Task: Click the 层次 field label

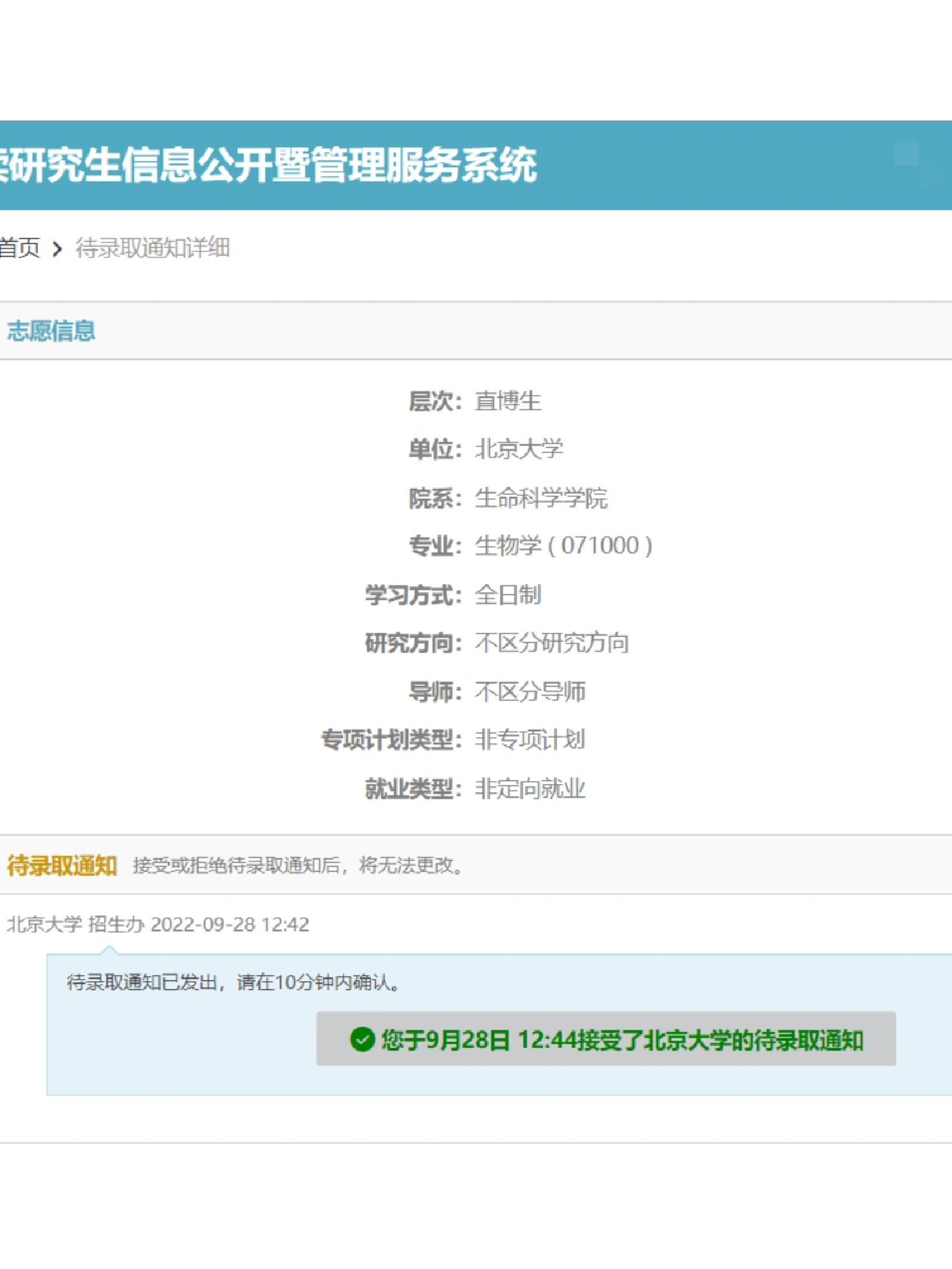Action: (435, 401)
